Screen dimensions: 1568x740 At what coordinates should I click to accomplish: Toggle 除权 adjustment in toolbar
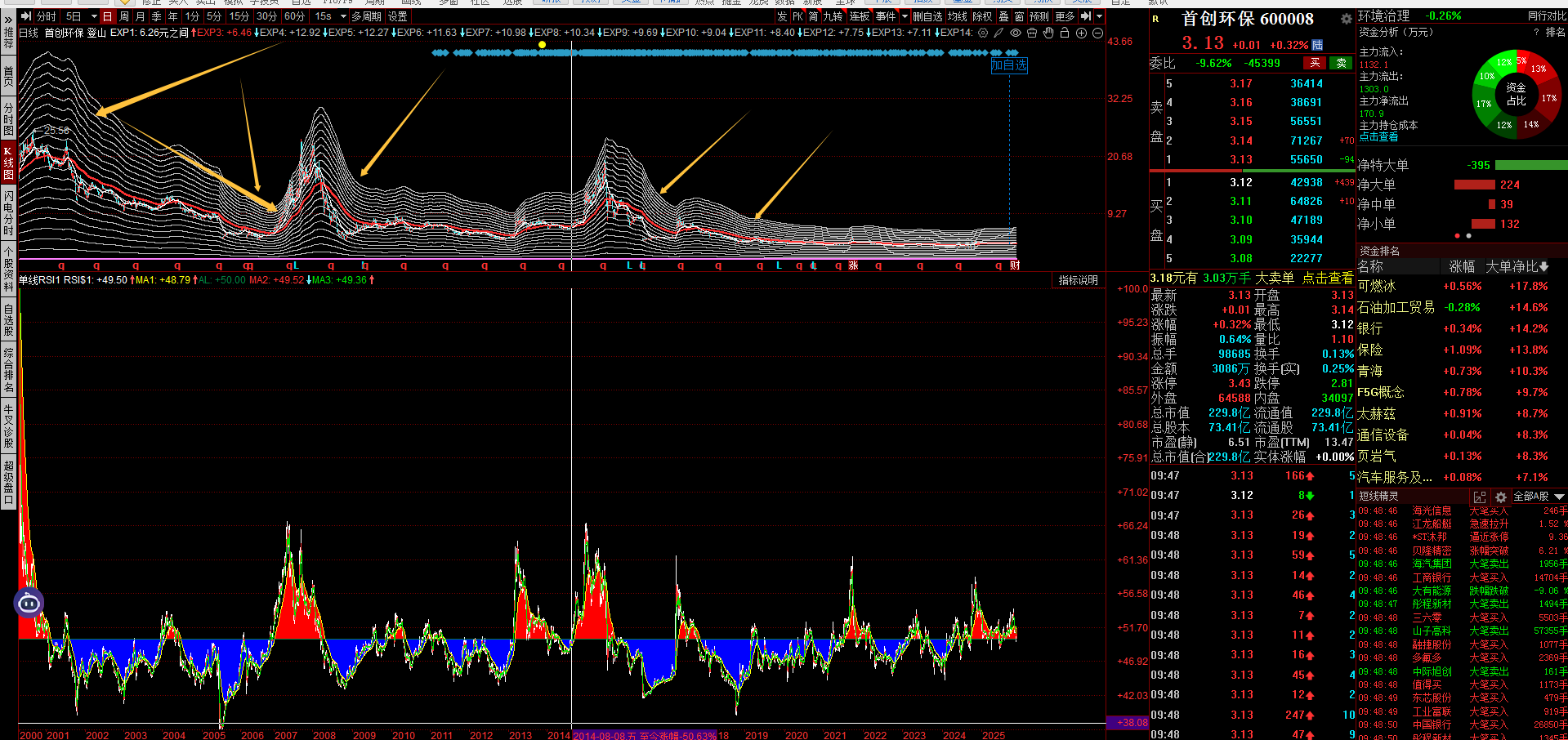tap(981, 16)
